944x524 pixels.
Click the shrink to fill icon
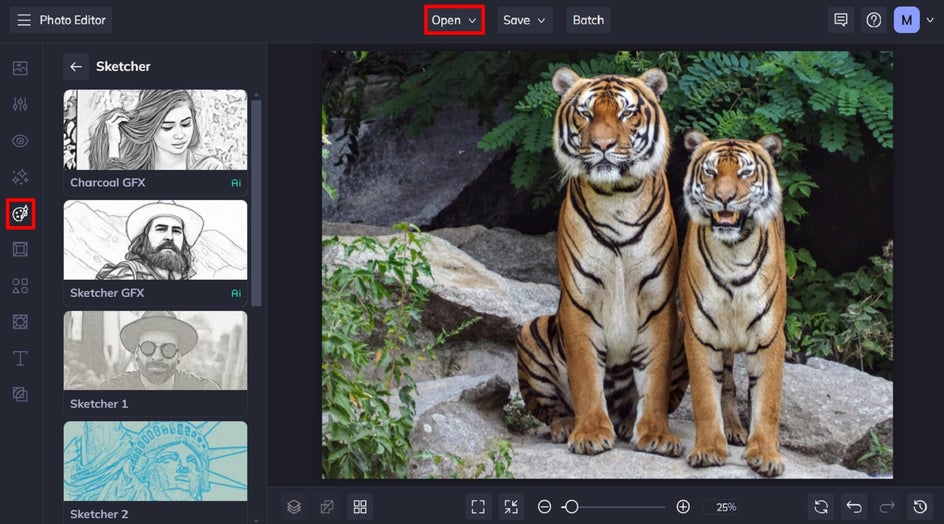pos(511,507)
